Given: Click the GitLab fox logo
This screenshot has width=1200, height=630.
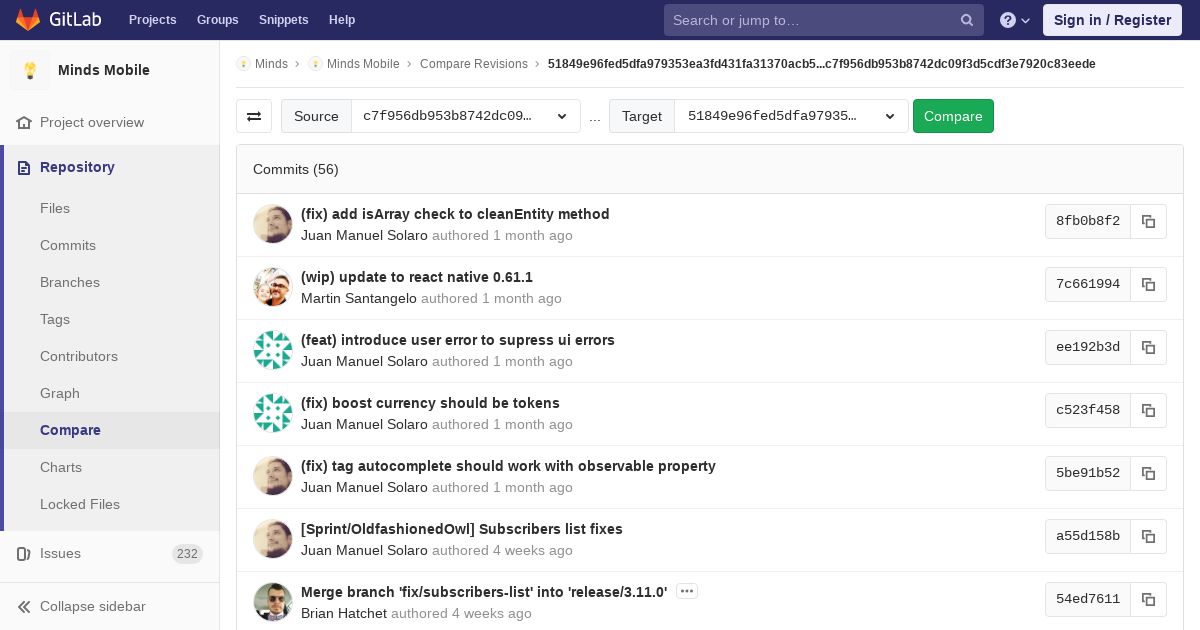Looking at the screenshot, I should (28, 20).
